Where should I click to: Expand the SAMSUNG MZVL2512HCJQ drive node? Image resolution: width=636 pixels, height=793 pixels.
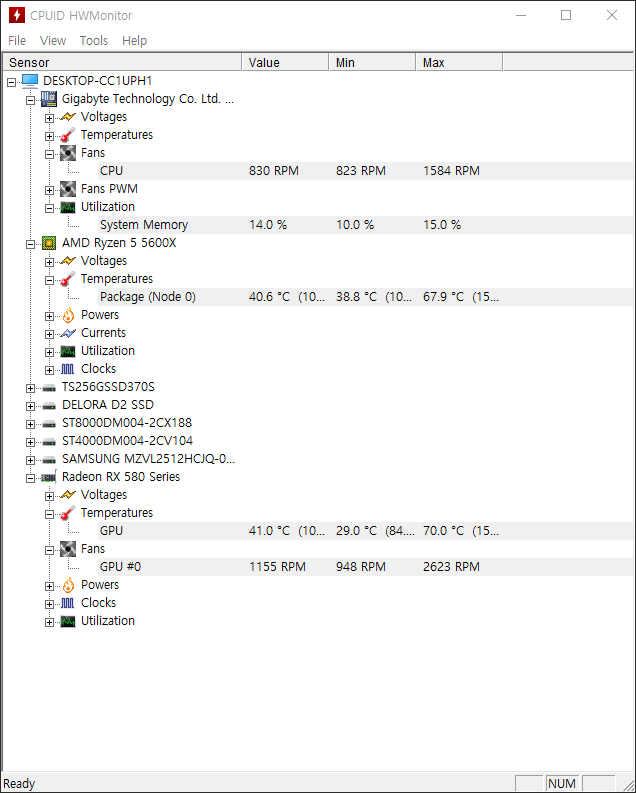30,460
